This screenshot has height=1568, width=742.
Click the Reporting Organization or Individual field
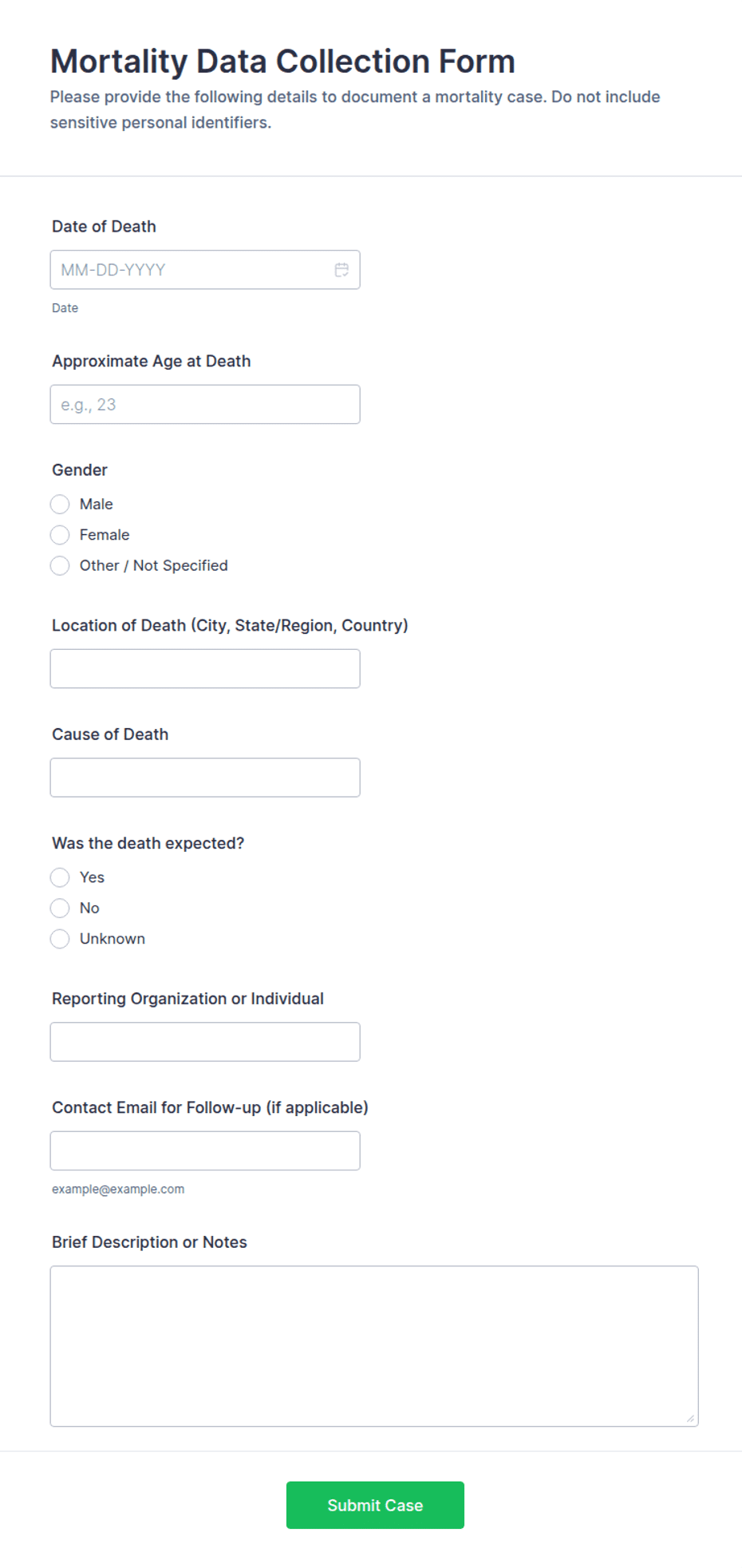(205, 1042)
